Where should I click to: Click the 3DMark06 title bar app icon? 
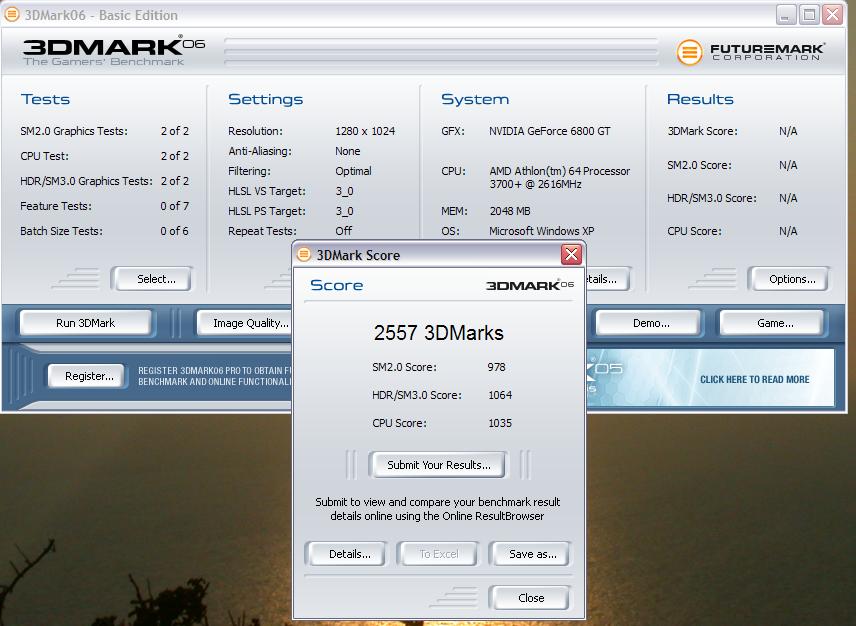pos(12,15)
